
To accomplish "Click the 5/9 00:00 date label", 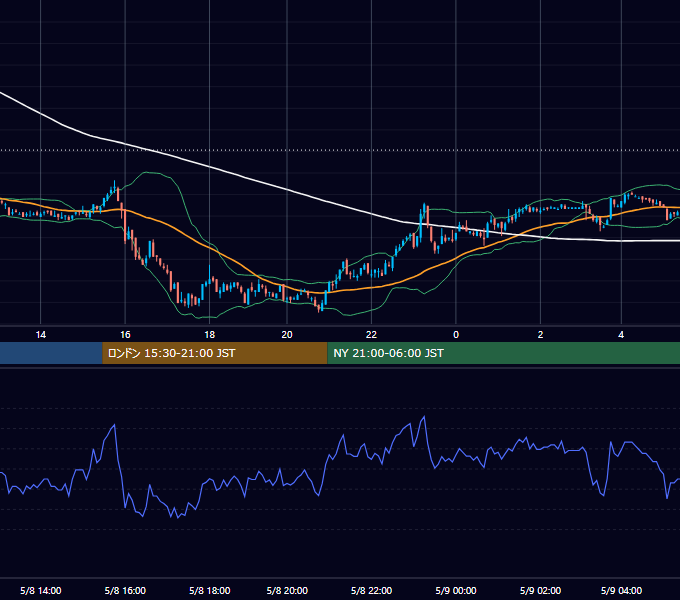I will pos(456,590).
